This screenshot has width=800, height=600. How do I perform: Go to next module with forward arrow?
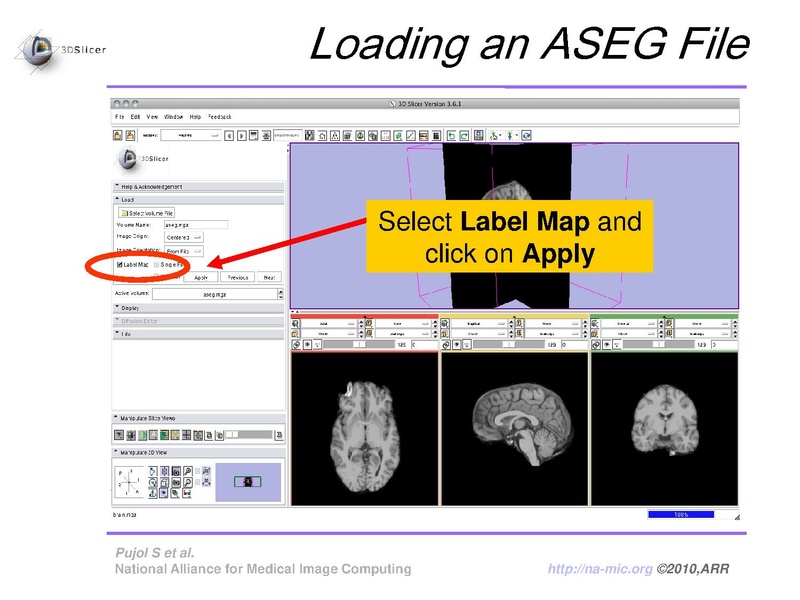(241, 136)
